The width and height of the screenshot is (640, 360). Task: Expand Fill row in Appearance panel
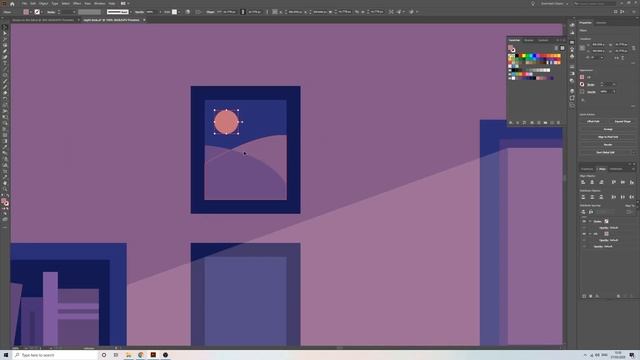(x=589, y=234)
